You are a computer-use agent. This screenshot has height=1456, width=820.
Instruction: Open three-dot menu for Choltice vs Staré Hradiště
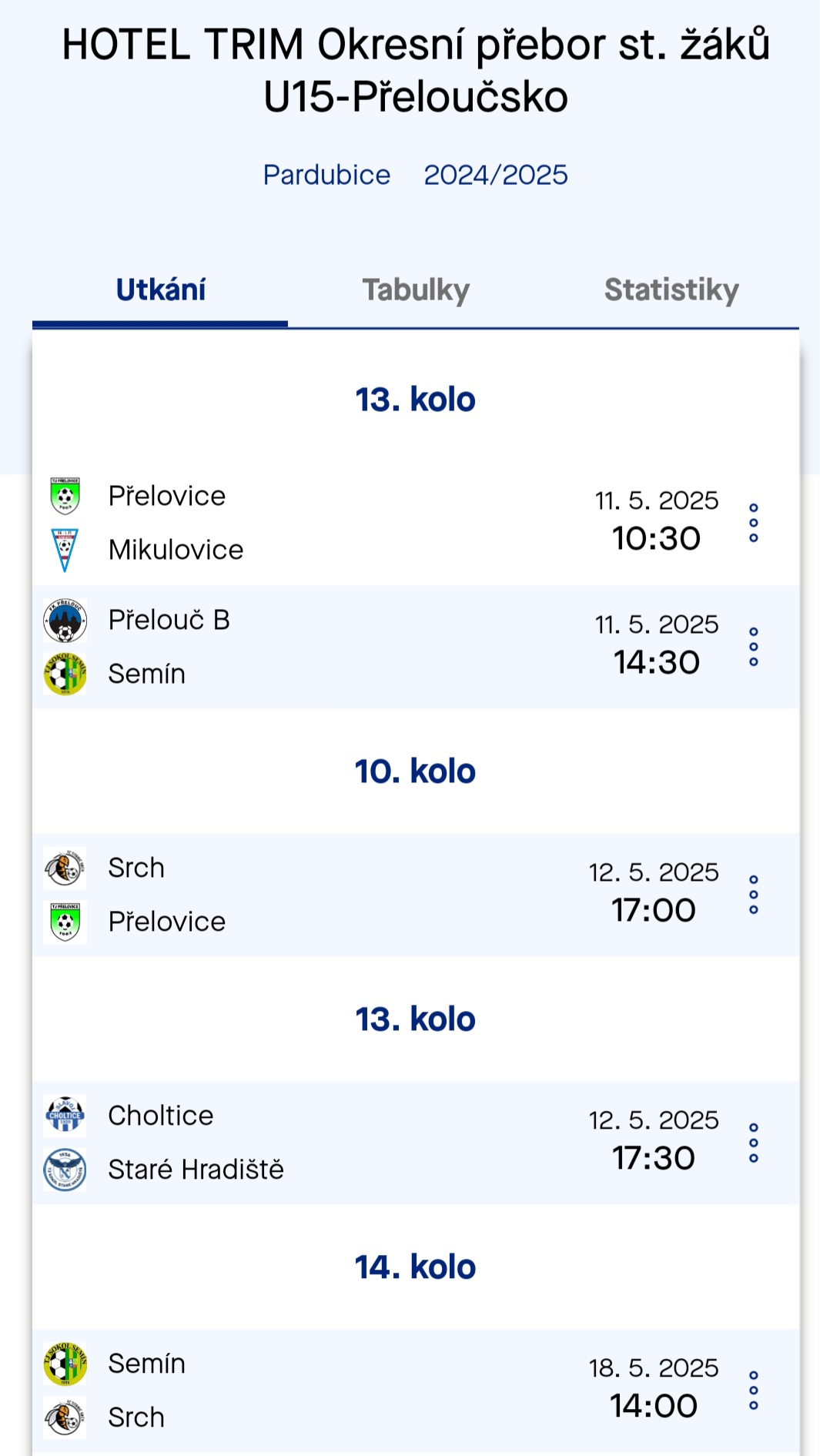coord(753,1143)
